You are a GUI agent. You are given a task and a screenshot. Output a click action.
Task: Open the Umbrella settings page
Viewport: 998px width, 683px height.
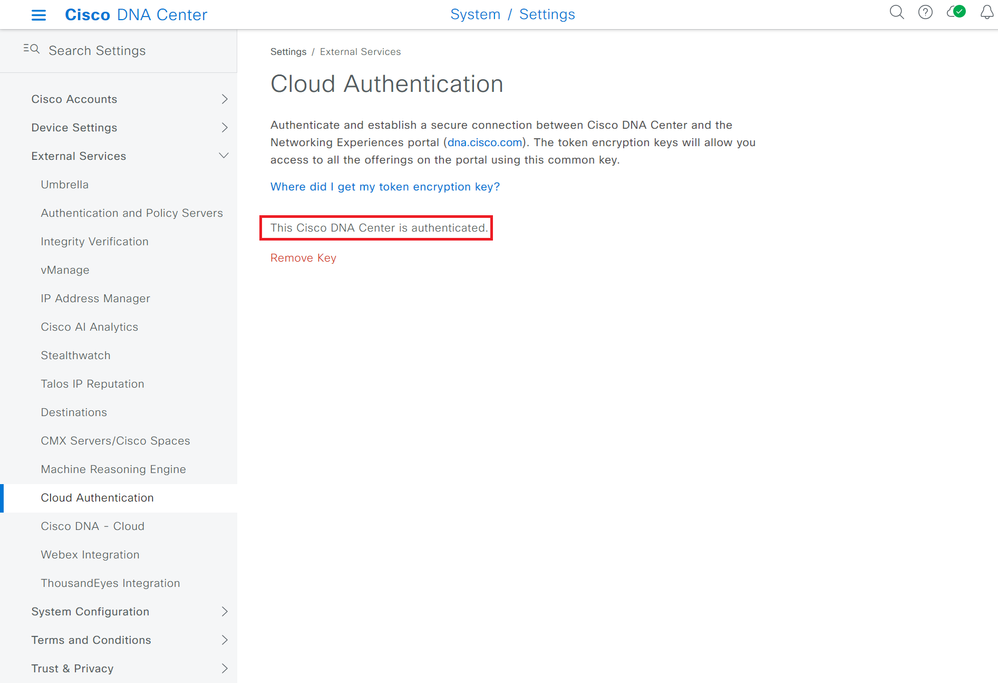click(64, 185)
